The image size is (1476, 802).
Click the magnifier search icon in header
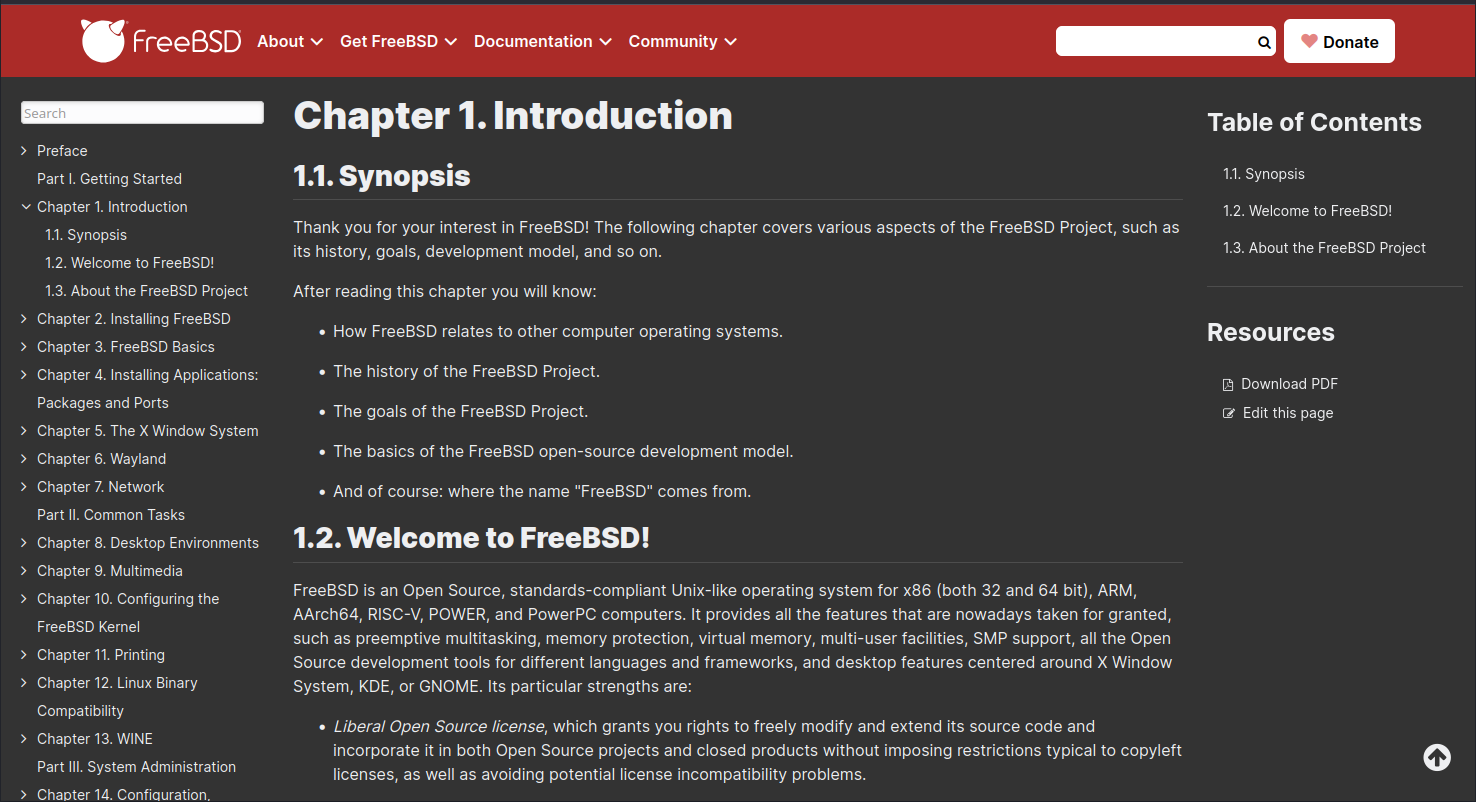pos(1264,42)
